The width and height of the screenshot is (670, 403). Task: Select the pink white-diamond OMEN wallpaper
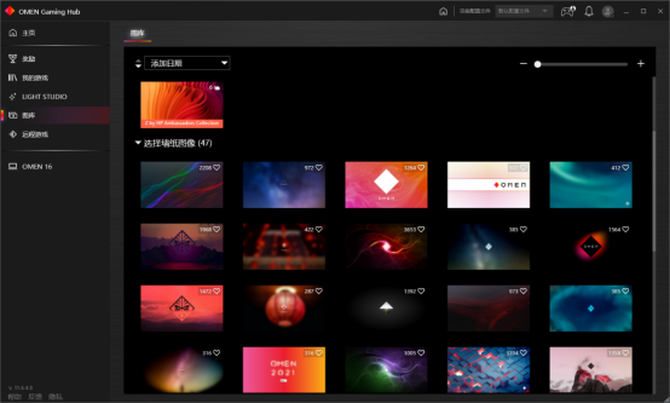[386, 185]
